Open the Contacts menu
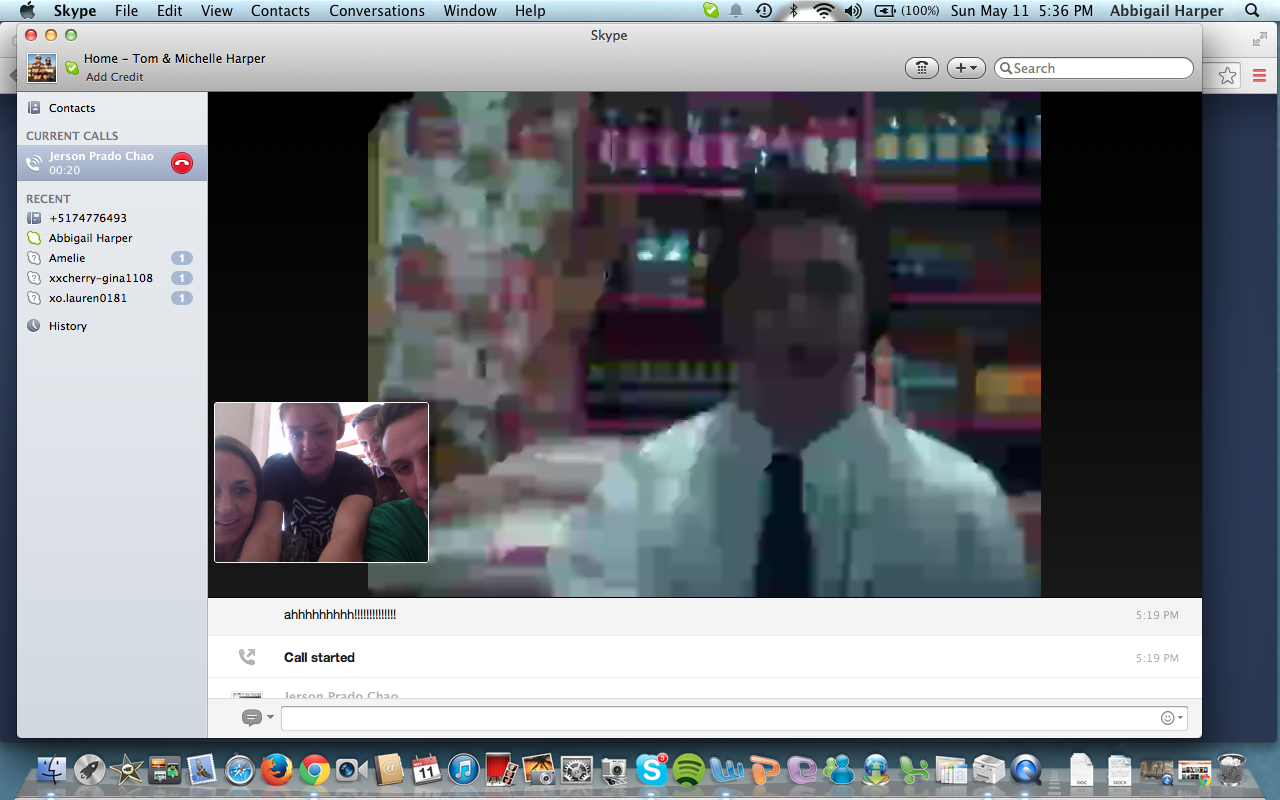 click(280, 11)
